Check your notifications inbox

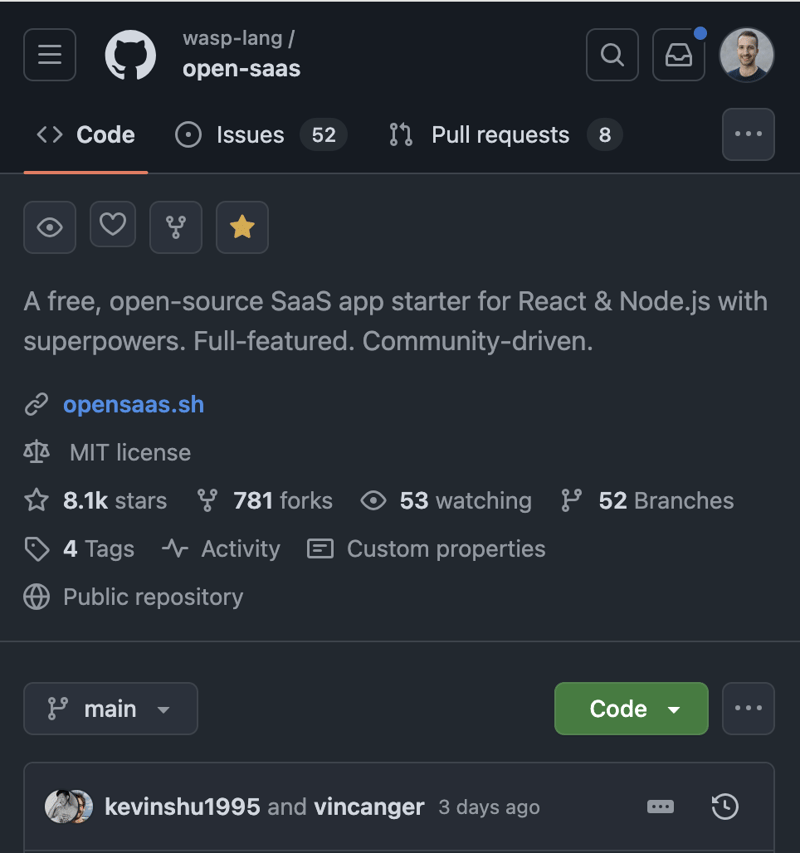pyautogui.click(x=679, y=55)
